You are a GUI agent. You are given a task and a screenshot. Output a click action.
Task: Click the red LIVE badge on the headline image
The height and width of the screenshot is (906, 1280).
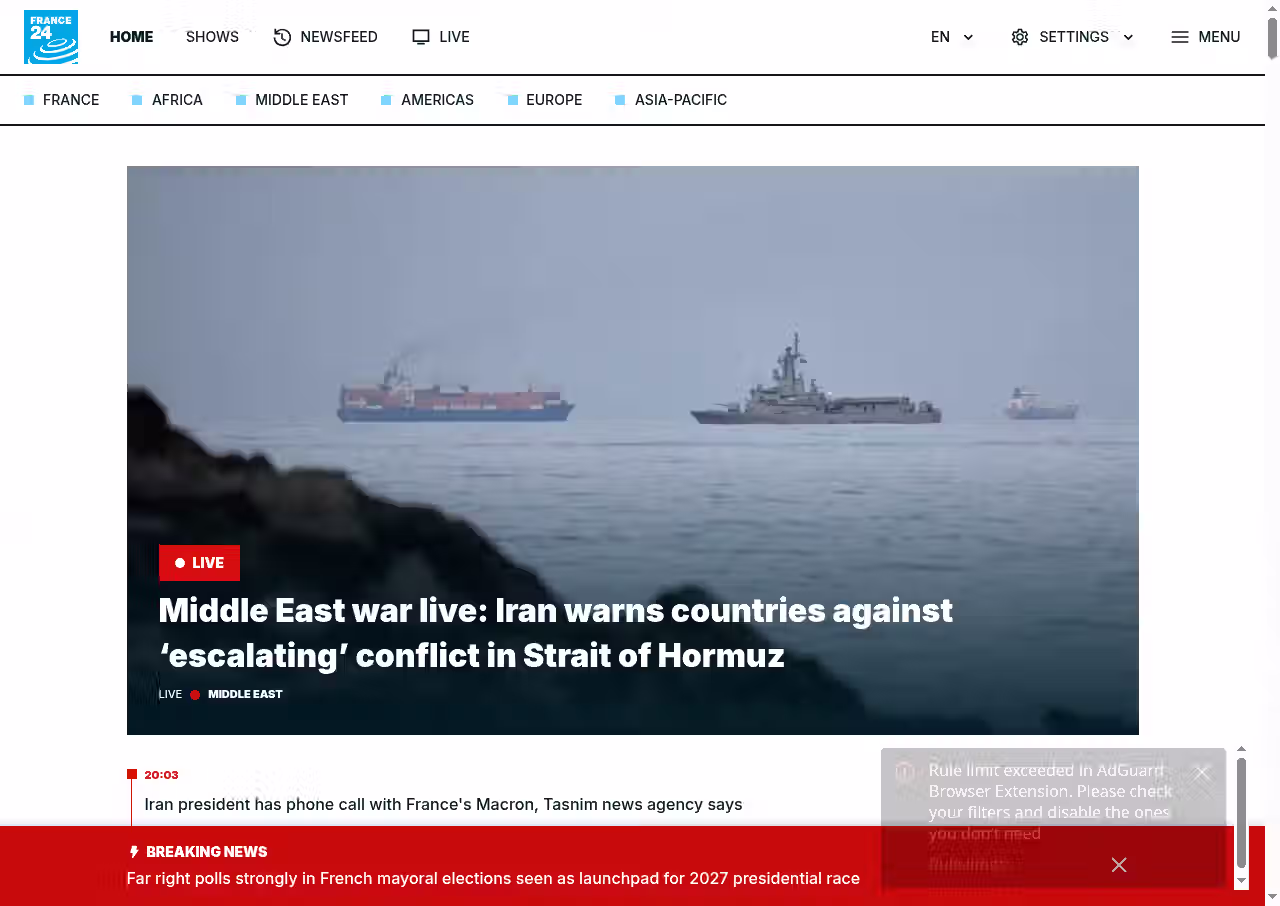pos(199,563)
